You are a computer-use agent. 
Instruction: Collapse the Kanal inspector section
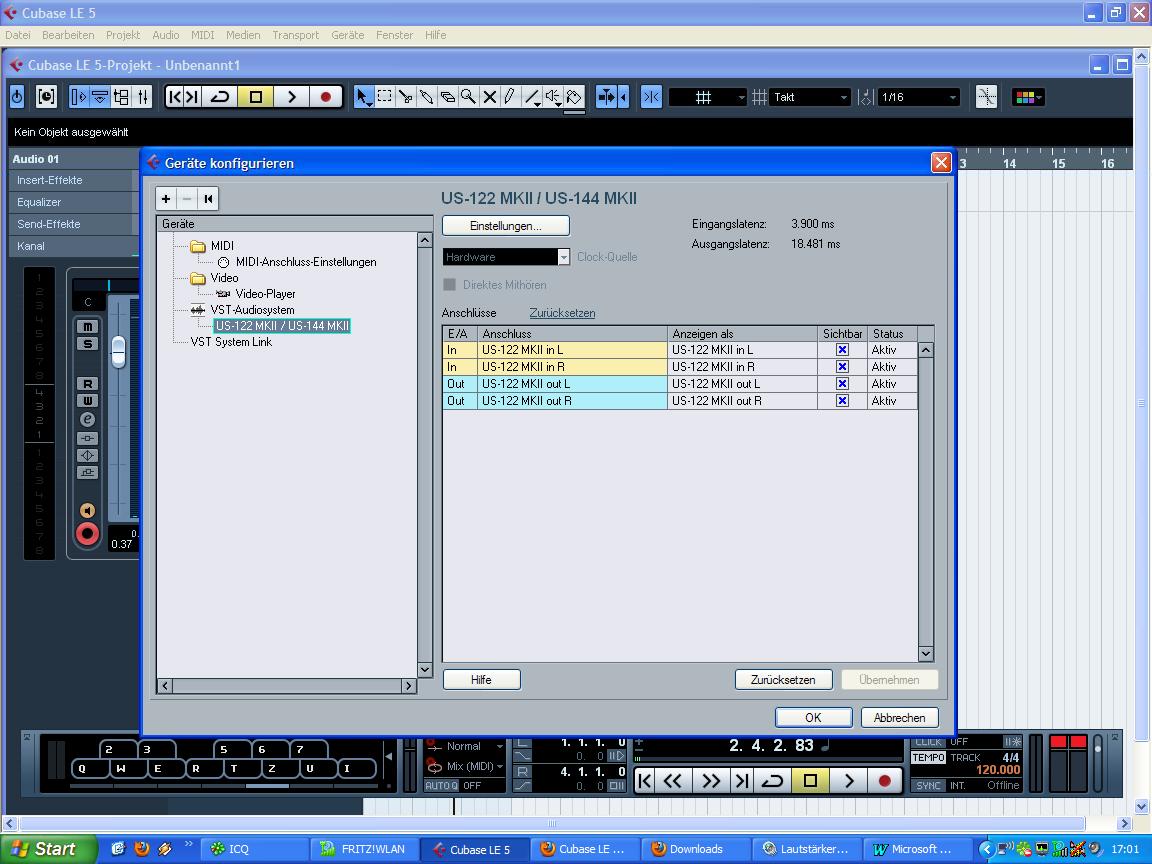73,246
